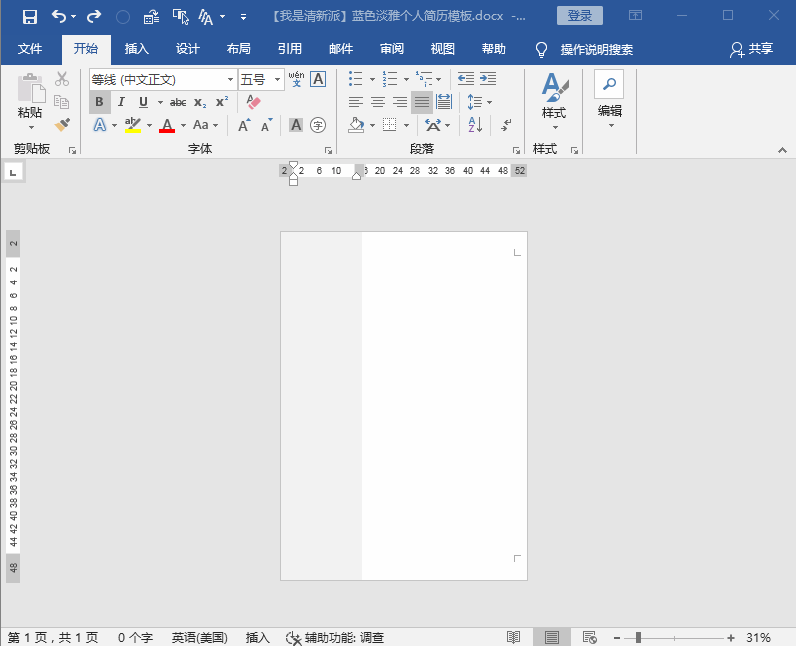Click the Grow Font size icon

244,125
